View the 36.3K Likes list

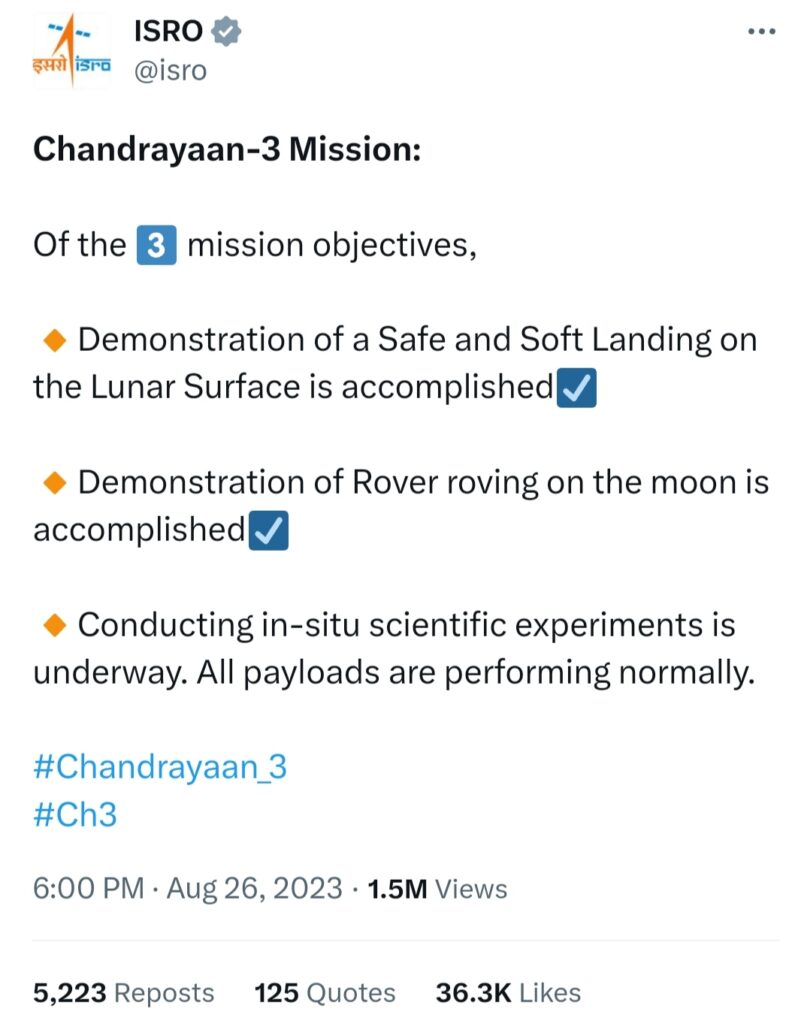[508, 993]
